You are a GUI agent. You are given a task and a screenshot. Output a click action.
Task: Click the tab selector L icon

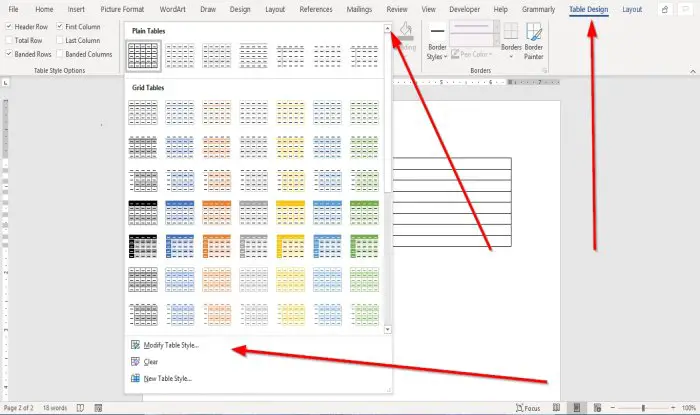click(x=5, y=83)
